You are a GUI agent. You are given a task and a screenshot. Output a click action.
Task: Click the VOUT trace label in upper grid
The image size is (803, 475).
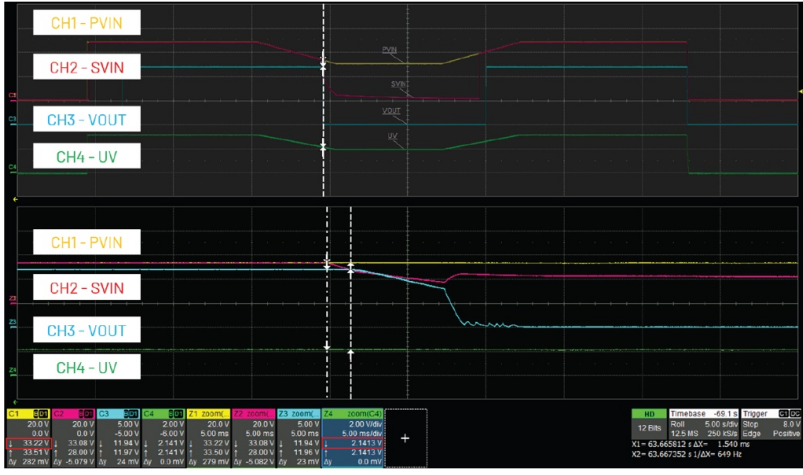pyautogui.click(x=393, y=112)
